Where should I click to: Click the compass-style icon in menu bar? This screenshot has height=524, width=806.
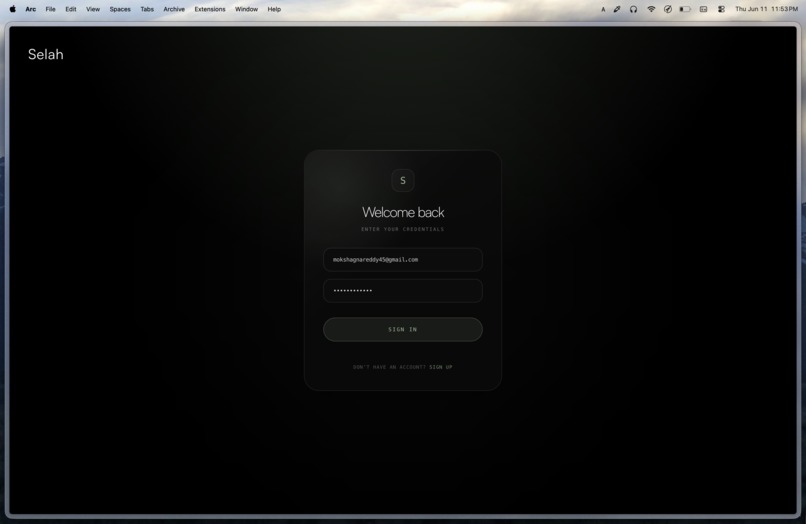tap(668, 9)
